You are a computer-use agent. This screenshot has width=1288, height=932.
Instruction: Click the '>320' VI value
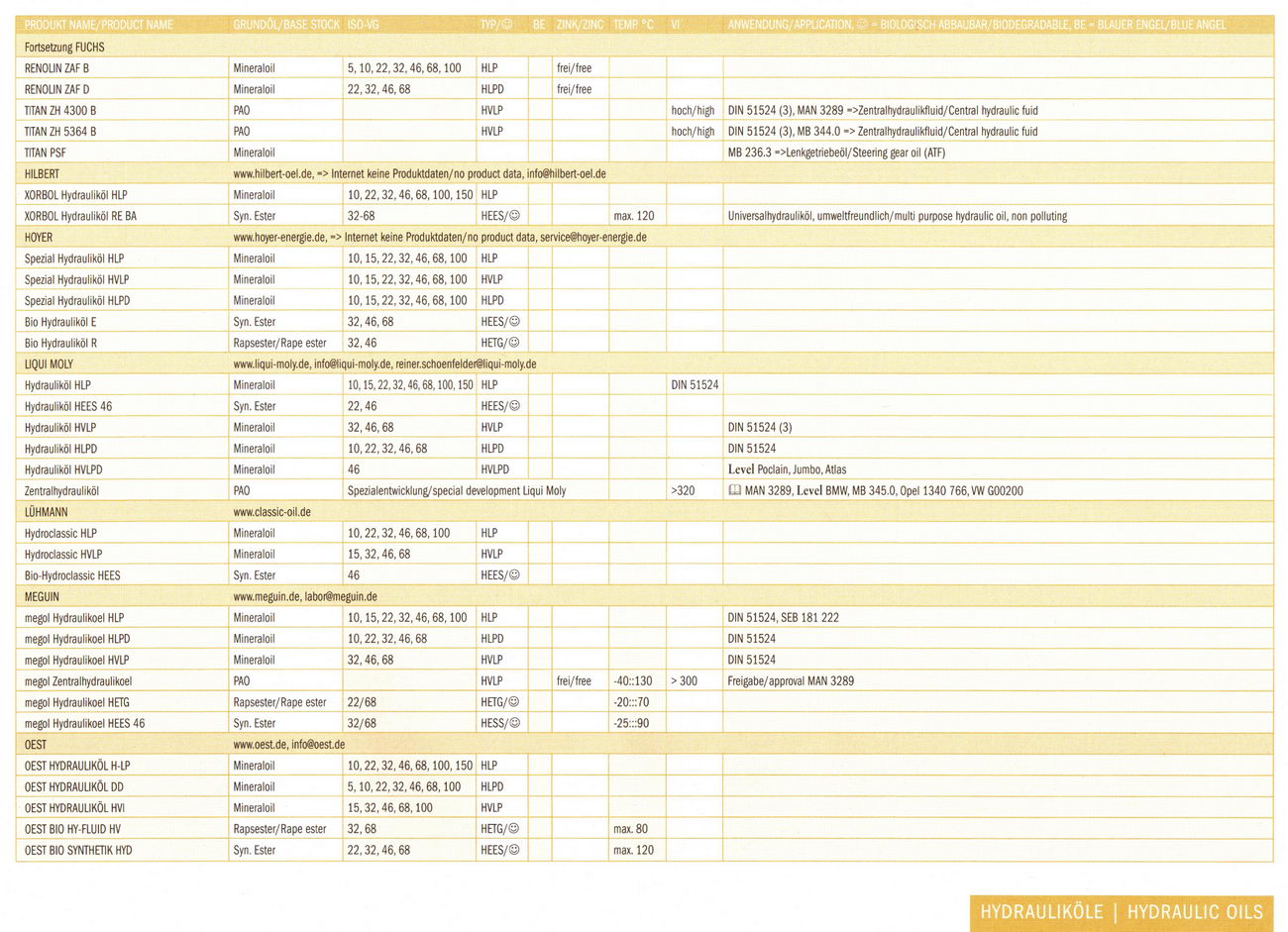coord(683,491)
